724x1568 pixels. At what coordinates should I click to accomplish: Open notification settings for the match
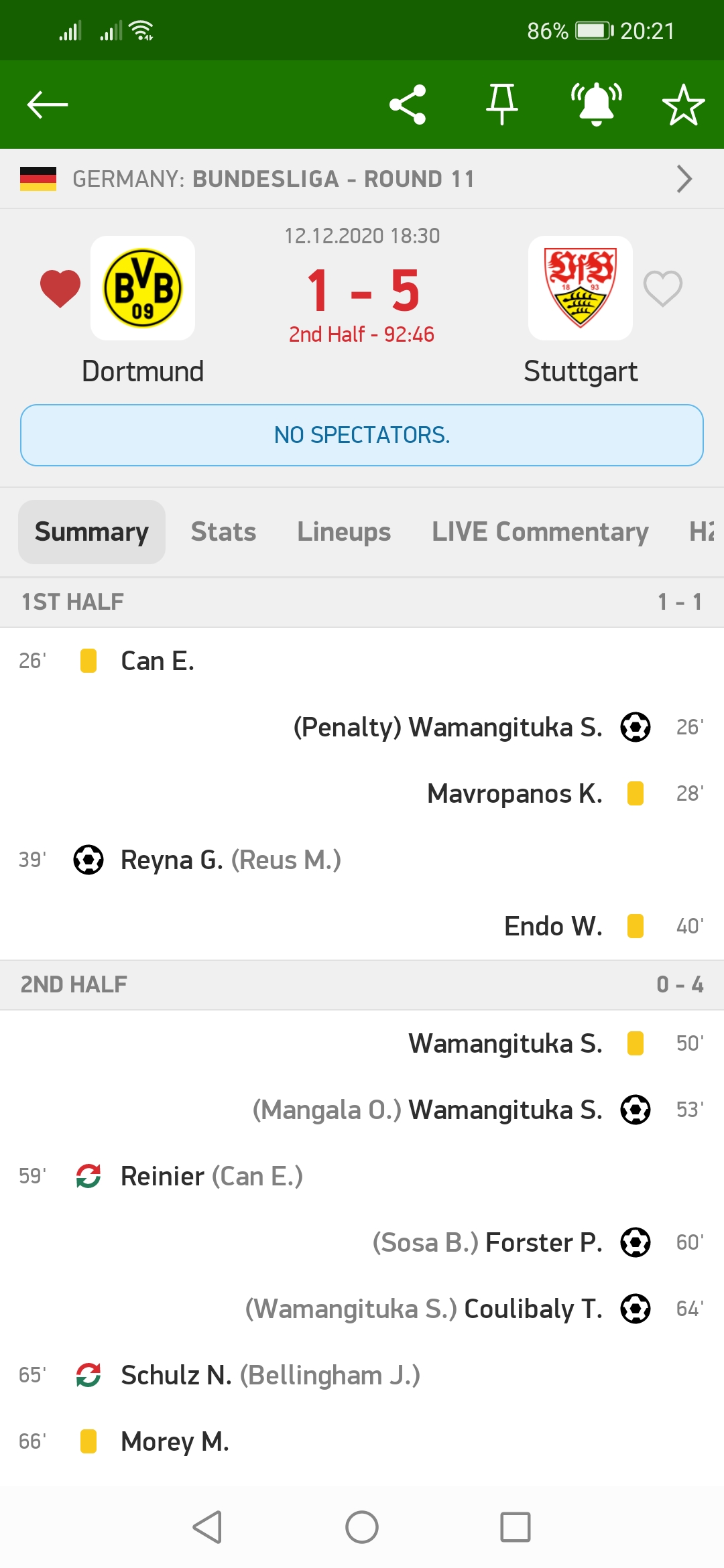597,104
